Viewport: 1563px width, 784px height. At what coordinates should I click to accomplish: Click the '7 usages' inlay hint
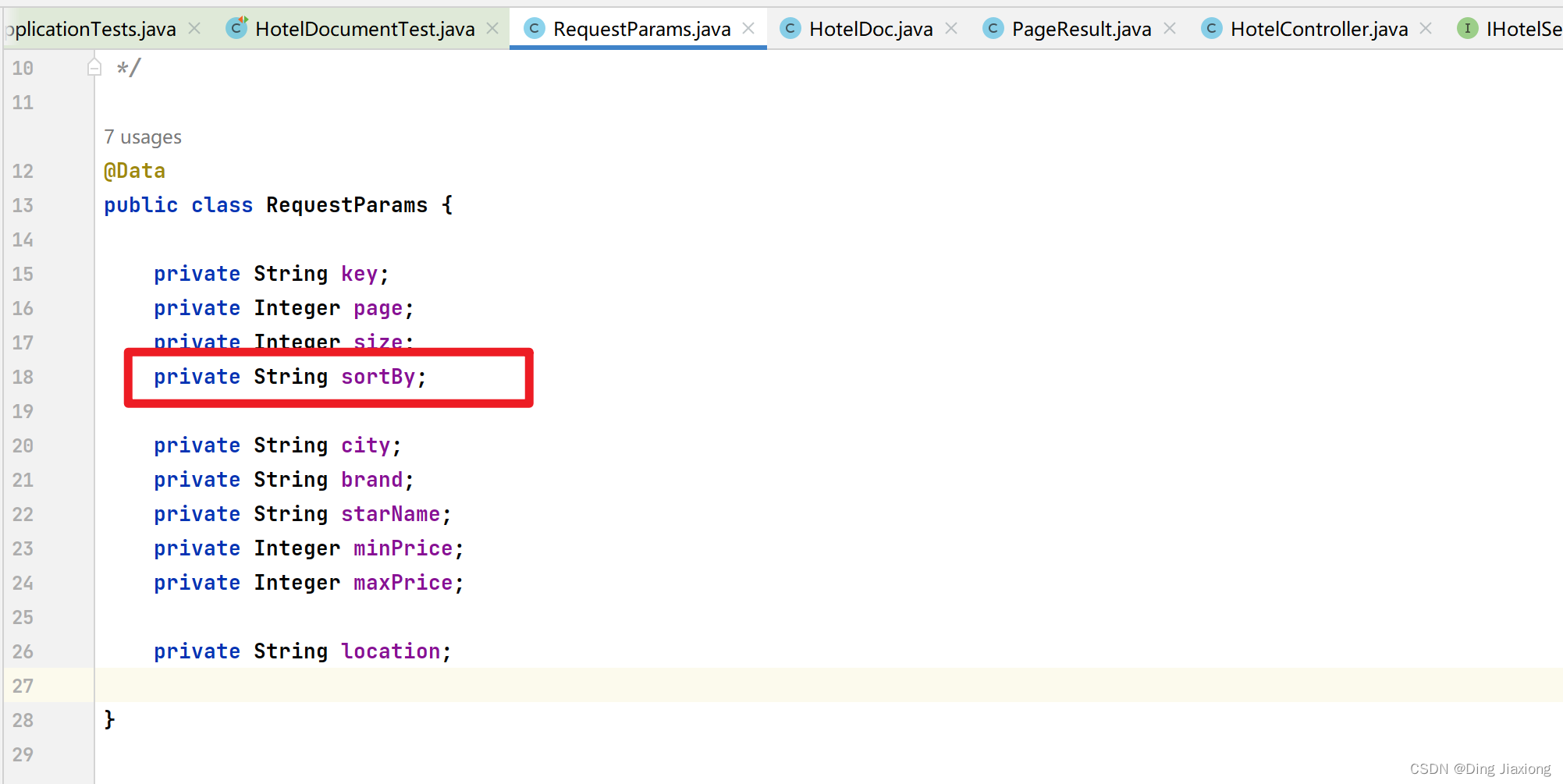click(143, 137)
